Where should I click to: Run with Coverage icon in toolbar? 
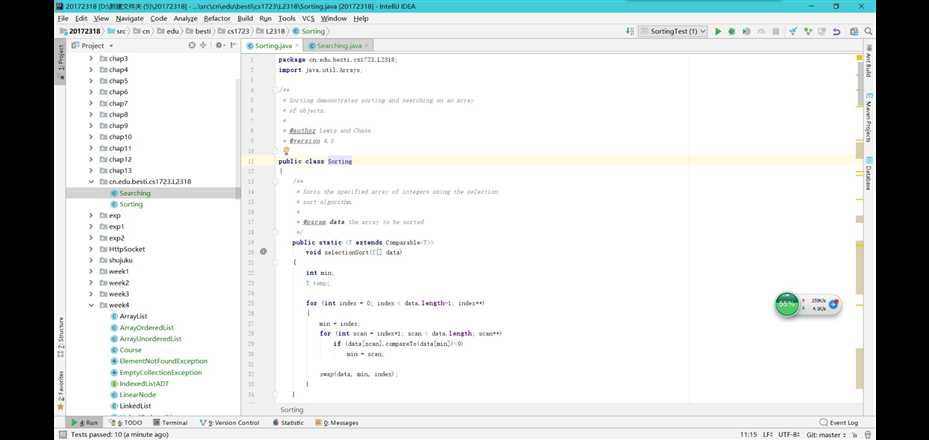(747, 31)
